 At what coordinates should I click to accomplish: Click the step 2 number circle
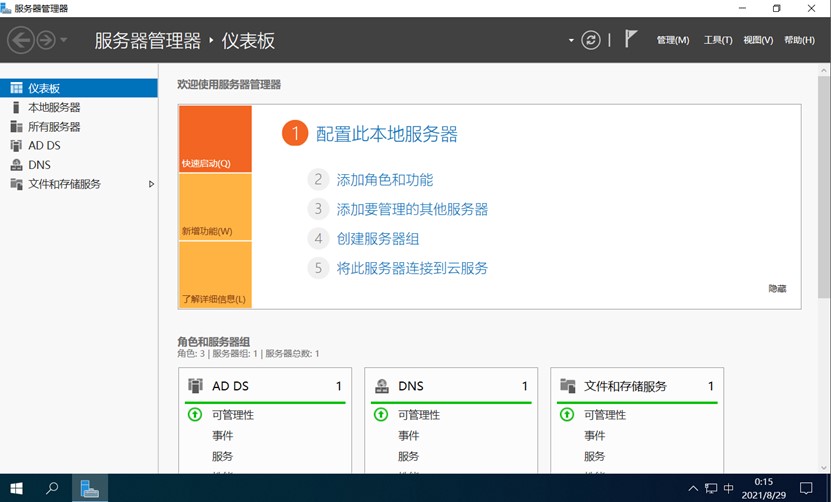coord(318,180)
